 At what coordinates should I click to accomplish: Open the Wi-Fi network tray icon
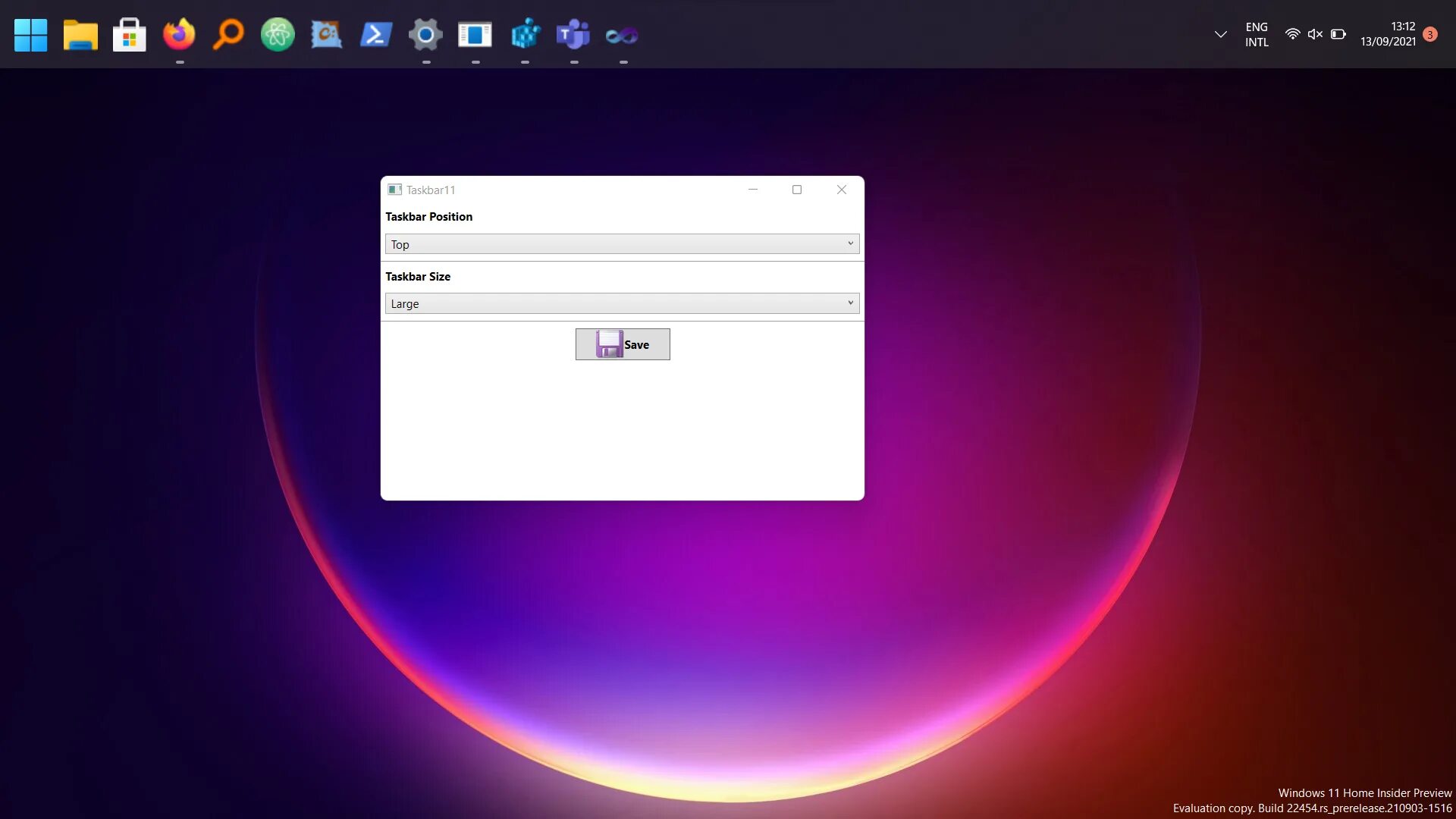click(1293, 34)
